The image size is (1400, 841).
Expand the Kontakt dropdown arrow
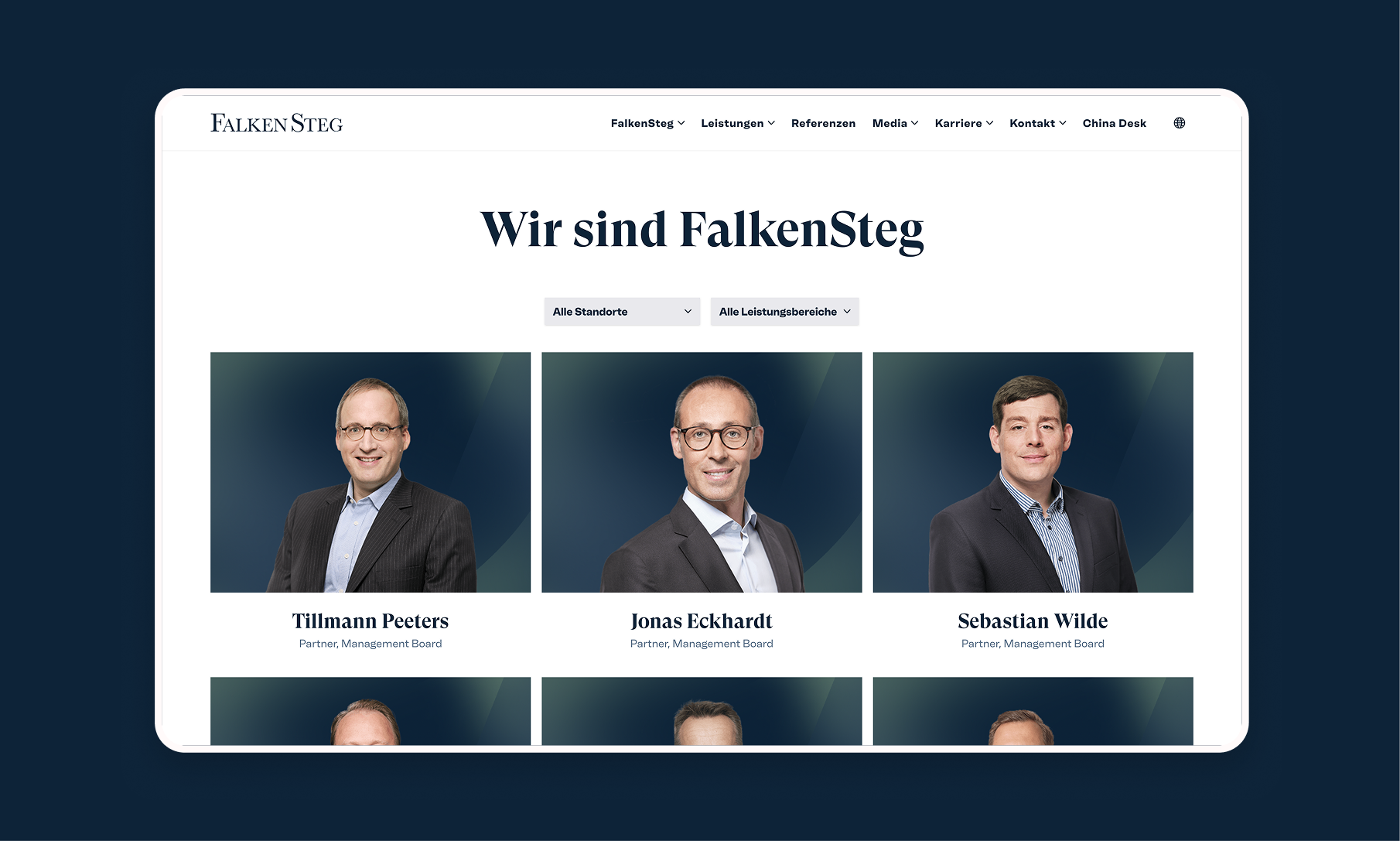(1062, 123)
